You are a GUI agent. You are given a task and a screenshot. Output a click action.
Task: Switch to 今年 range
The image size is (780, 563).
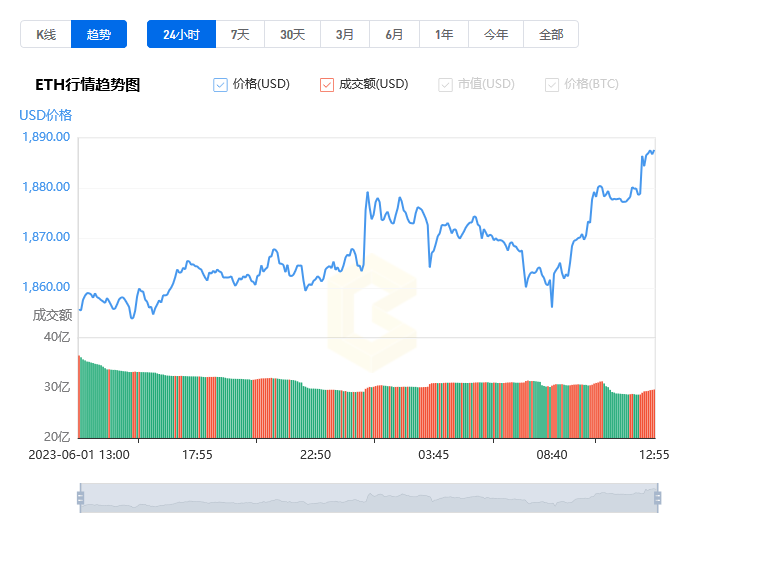(496, 34)
